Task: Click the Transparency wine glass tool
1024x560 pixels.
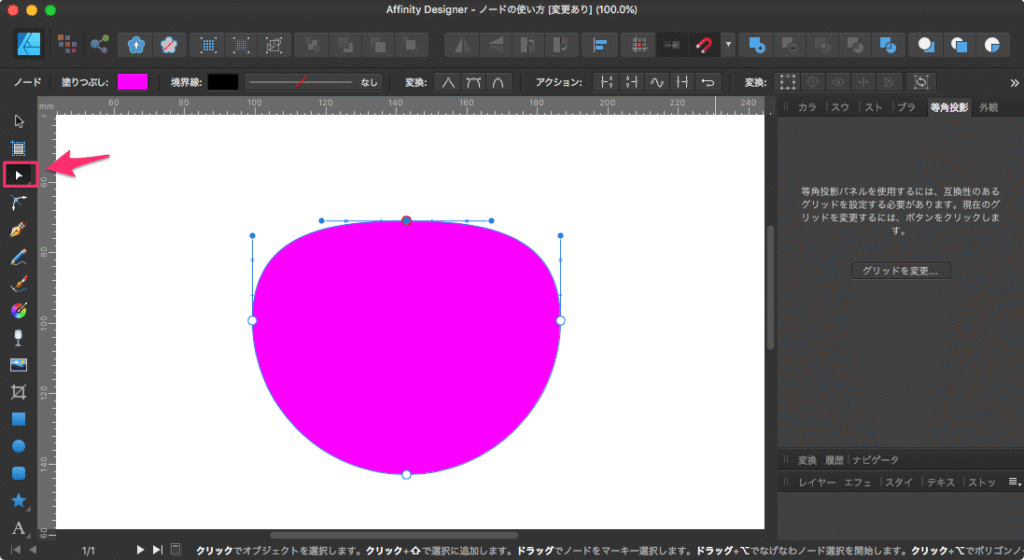Action: pyautogui.click(x=18, y=338)
